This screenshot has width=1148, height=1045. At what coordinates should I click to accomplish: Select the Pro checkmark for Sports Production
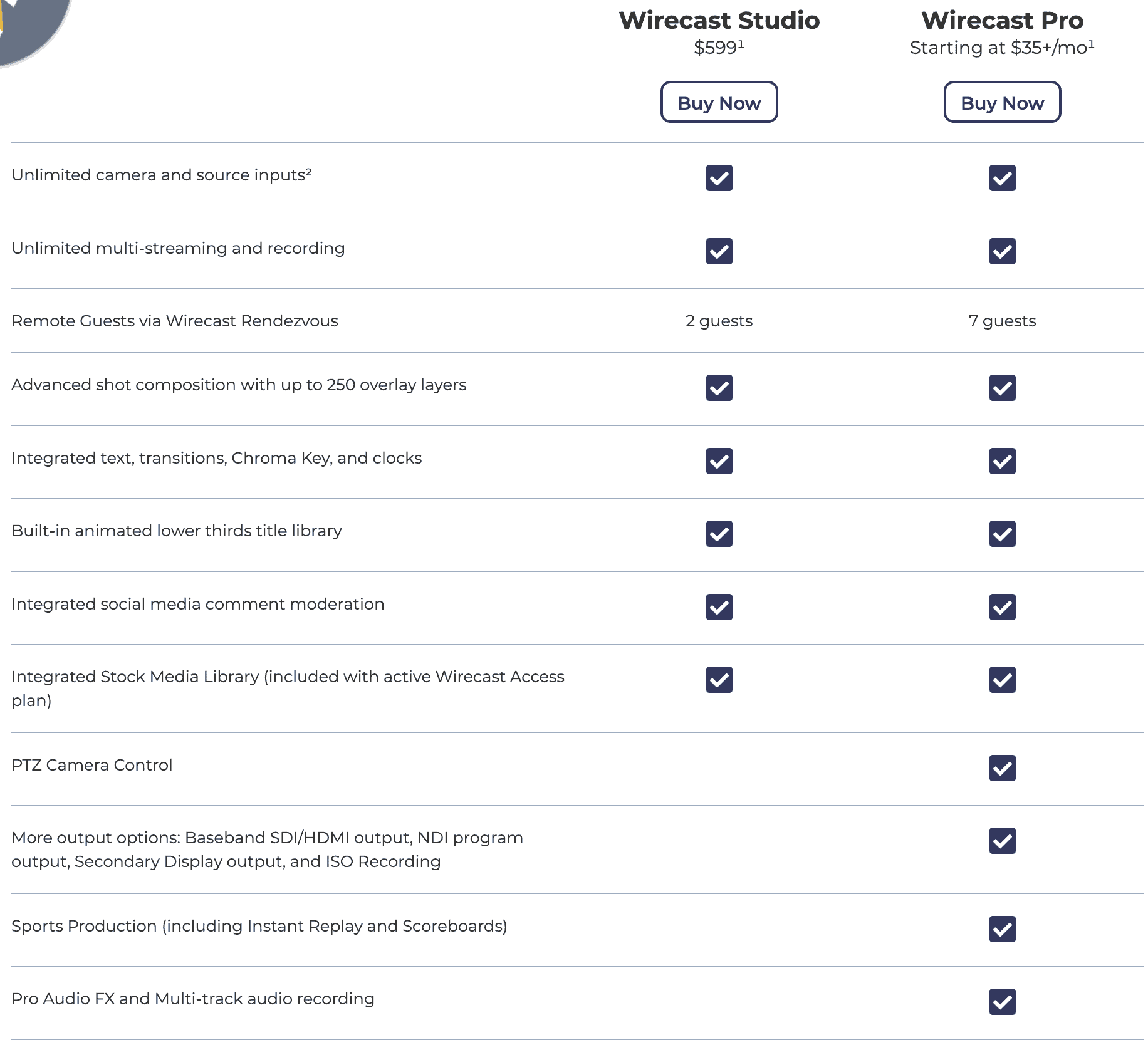(1002, 930)
